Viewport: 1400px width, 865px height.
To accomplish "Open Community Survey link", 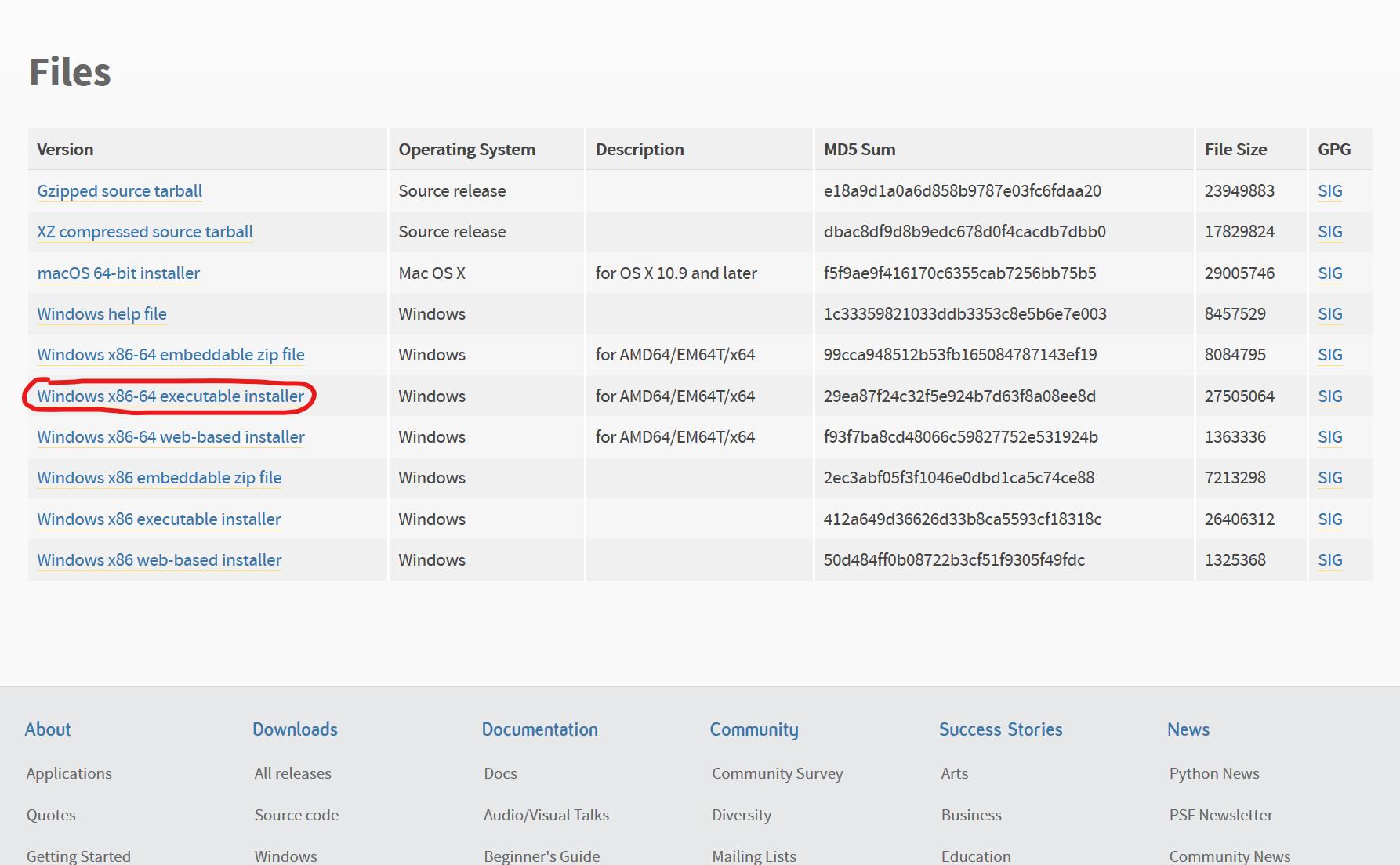I will pyautogui.click(x=778, y=773).
